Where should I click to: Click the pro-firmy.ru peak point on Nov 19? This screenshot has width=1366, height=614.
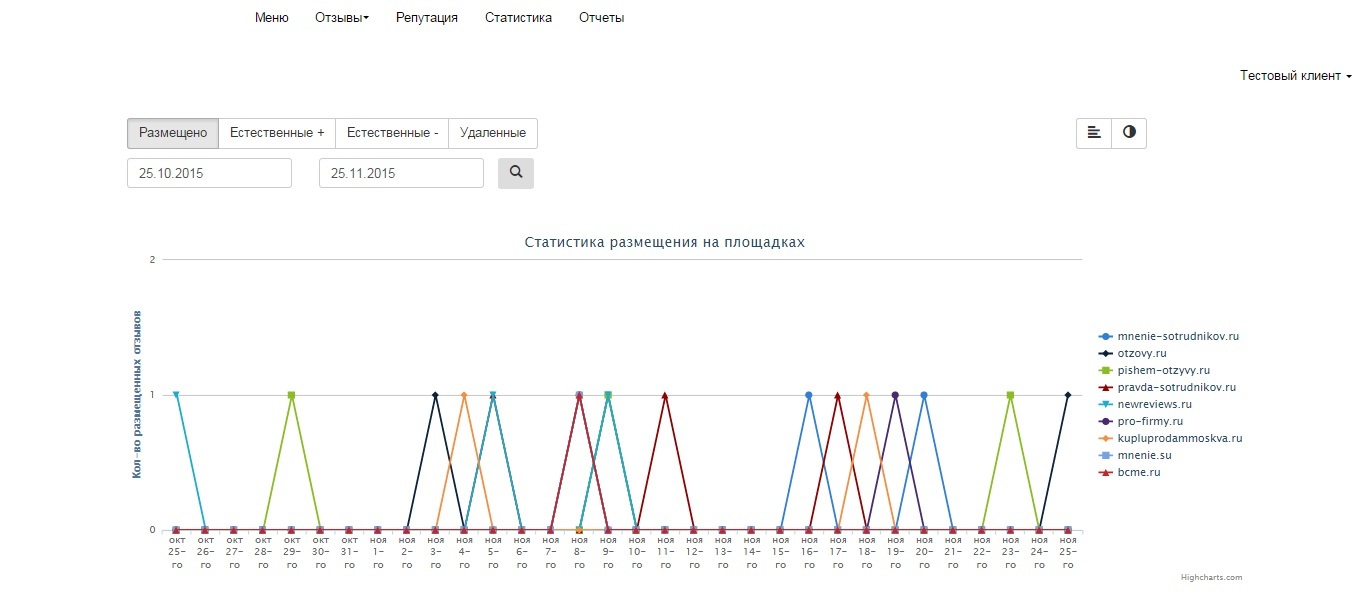point(895,395)
